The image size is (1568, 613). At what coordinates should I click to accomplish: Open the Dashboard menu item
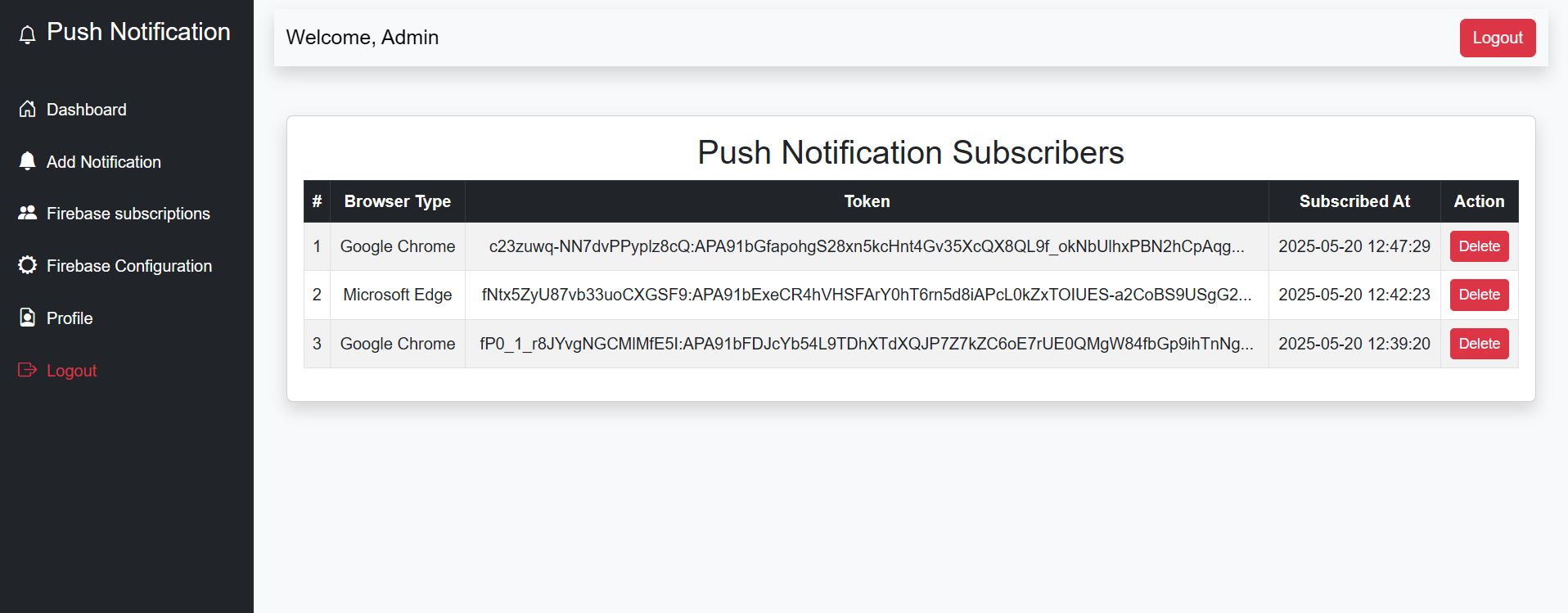point(86,110)
